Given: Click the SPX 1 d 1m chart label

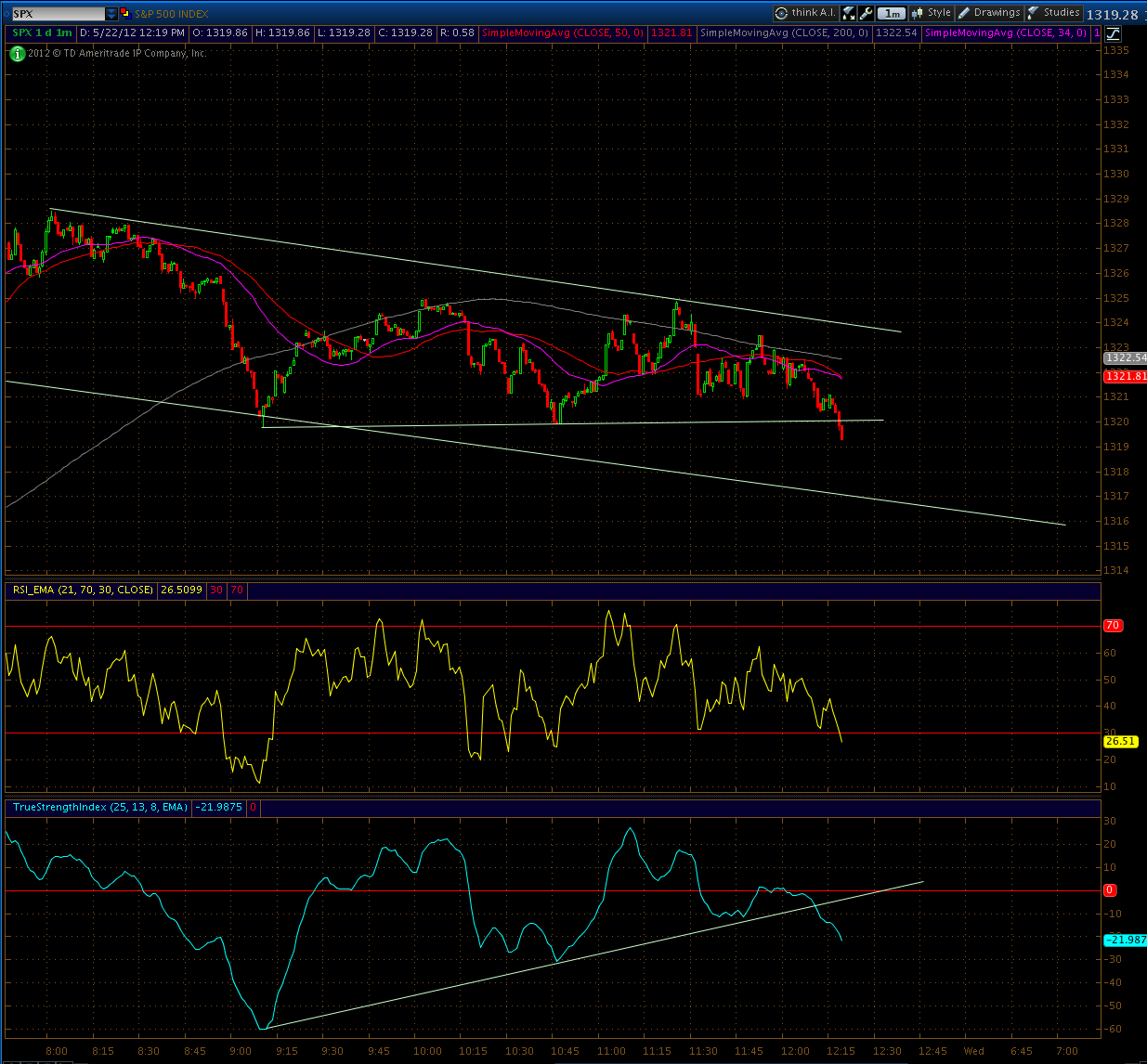Looking at the screenshot, I should click(42, 32).
